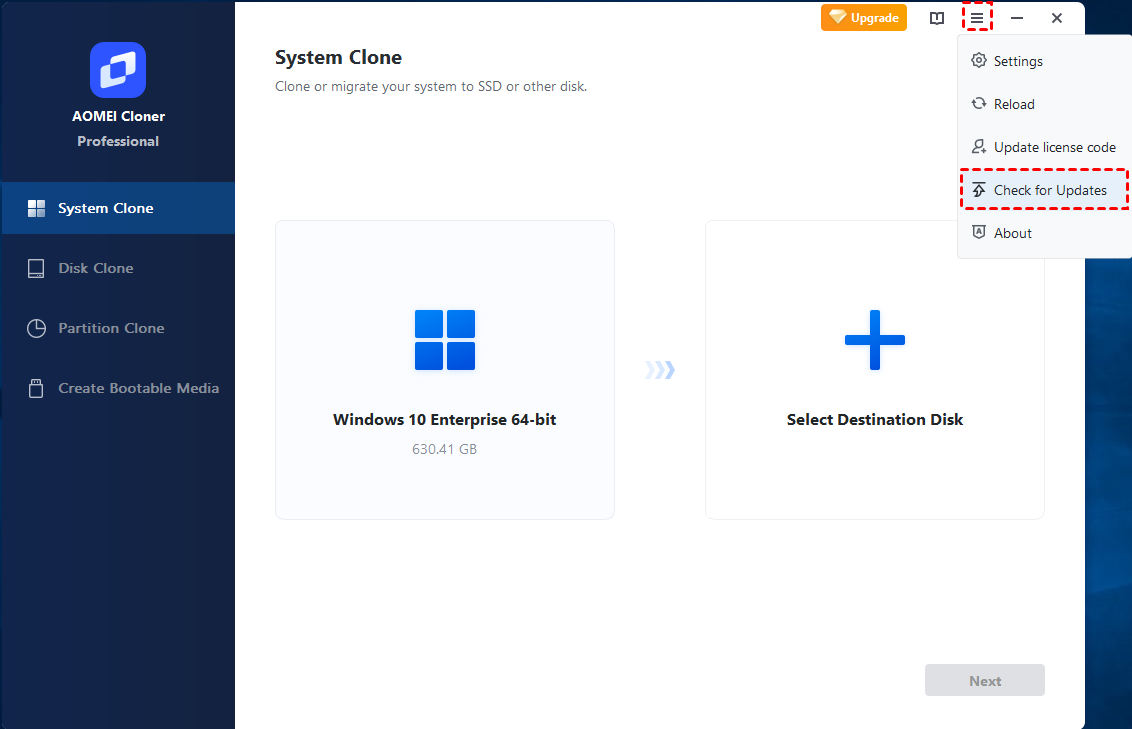
Task: Click the Partition Clone pie icon
Action: tap(36, 328)
